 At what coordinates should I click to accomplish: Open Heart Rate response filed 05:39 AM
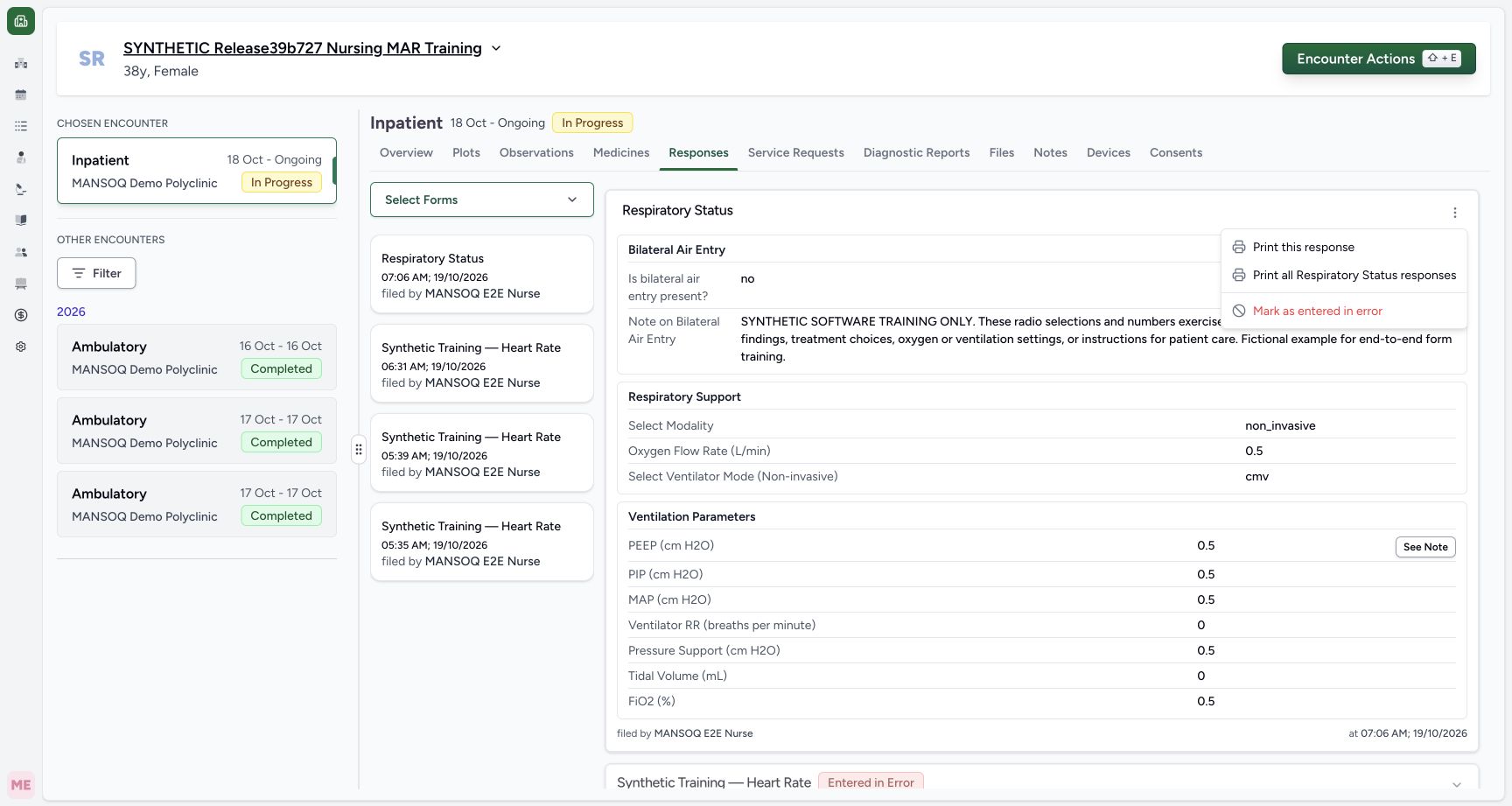tap(482, 452)
